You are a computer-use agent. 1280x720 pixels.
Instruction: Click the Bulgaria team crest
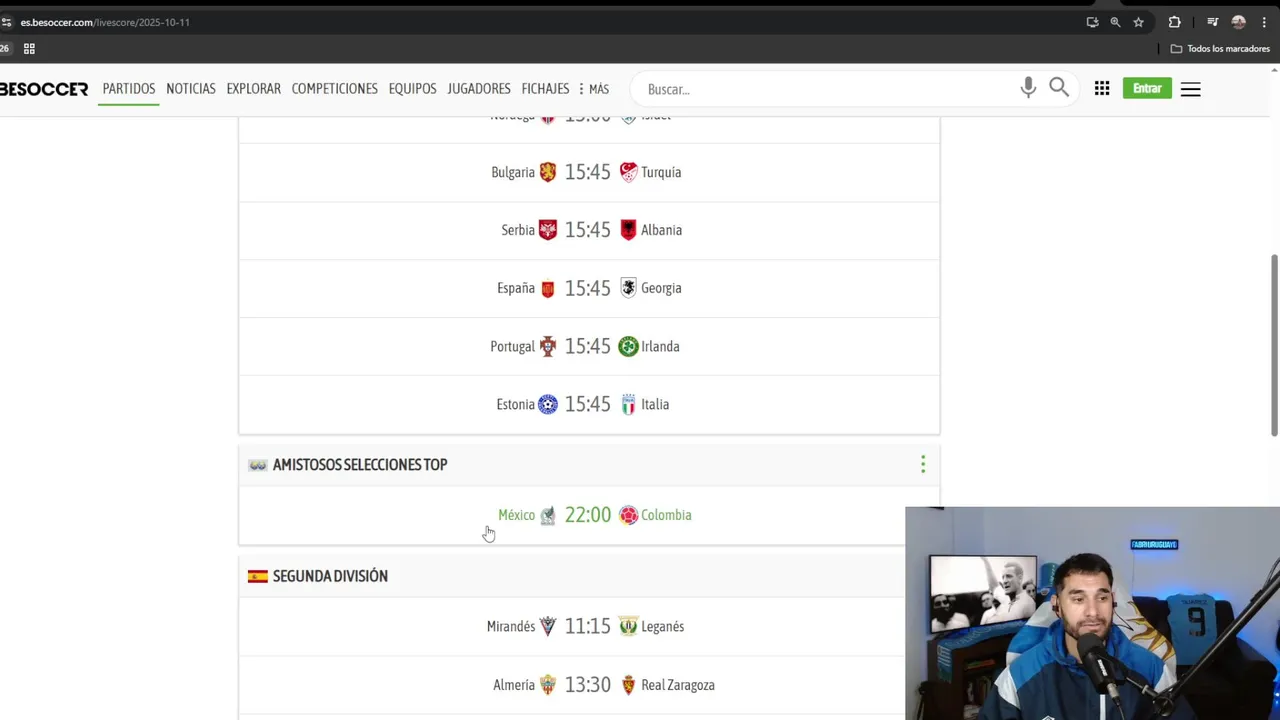coord(548,172)
